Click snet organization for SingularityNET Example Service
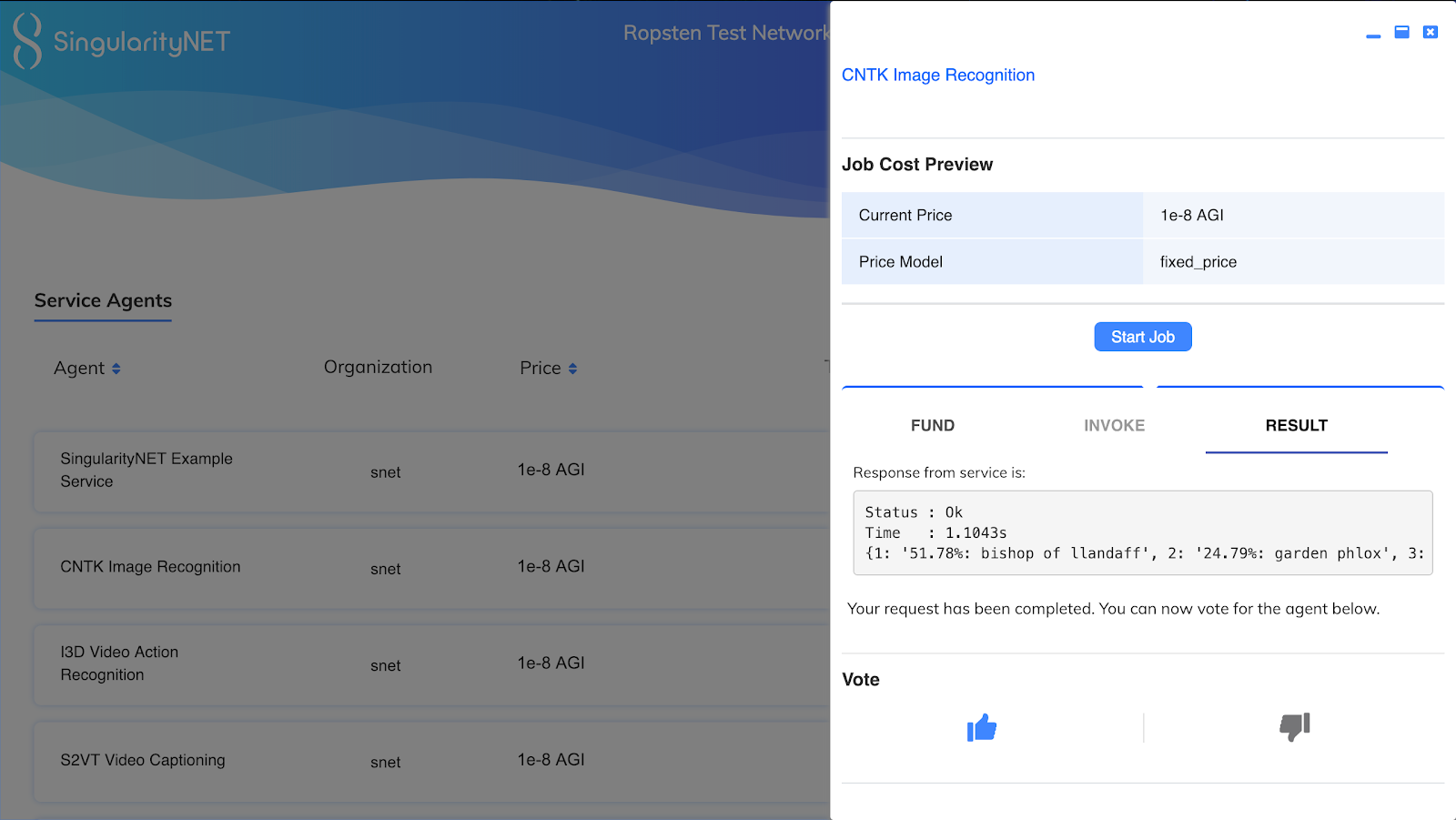The width and height of the screenshot is (1456, 820). tap(386, 472)
